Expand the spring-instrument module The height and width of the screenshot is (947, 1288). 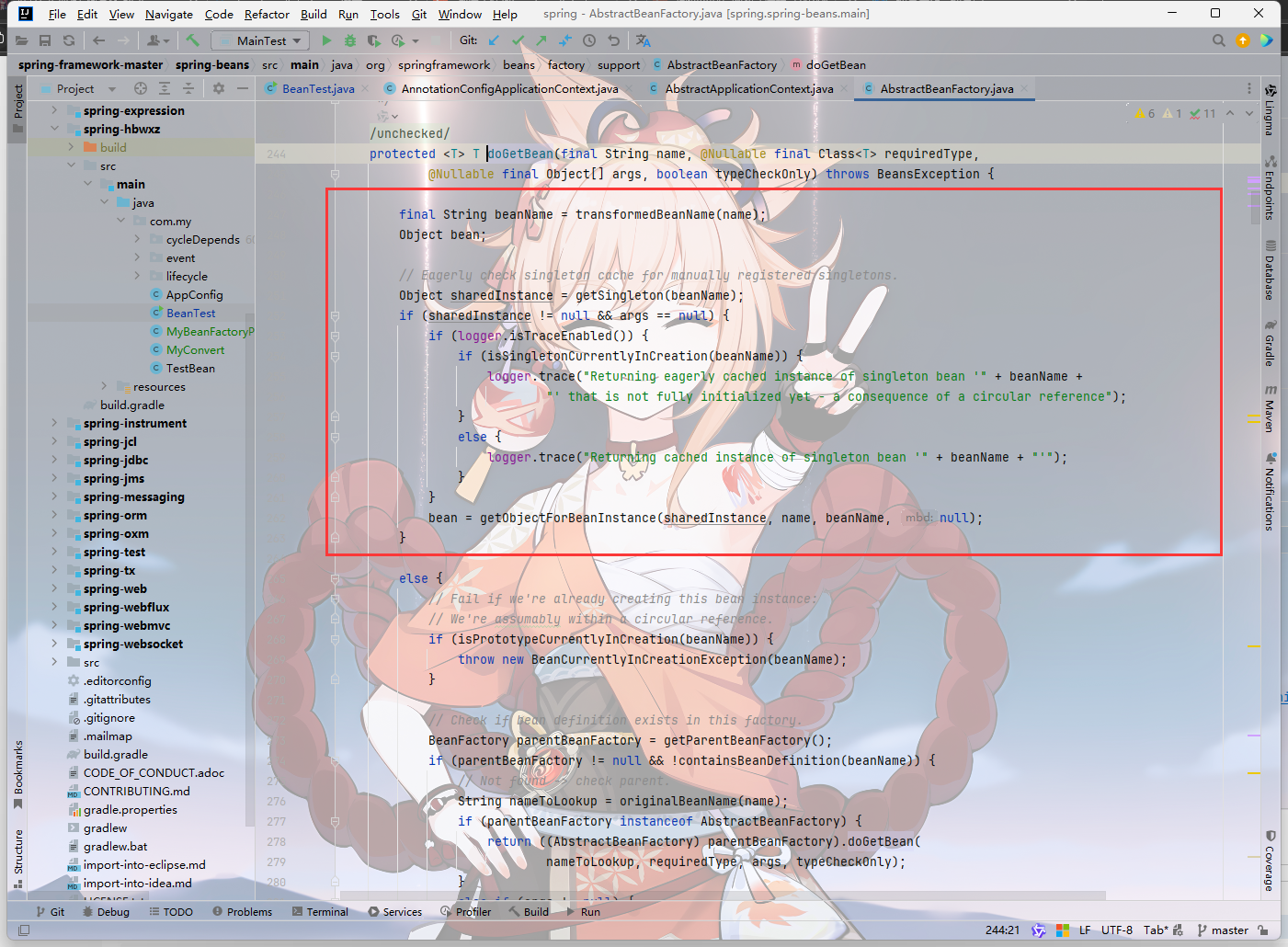54,423
